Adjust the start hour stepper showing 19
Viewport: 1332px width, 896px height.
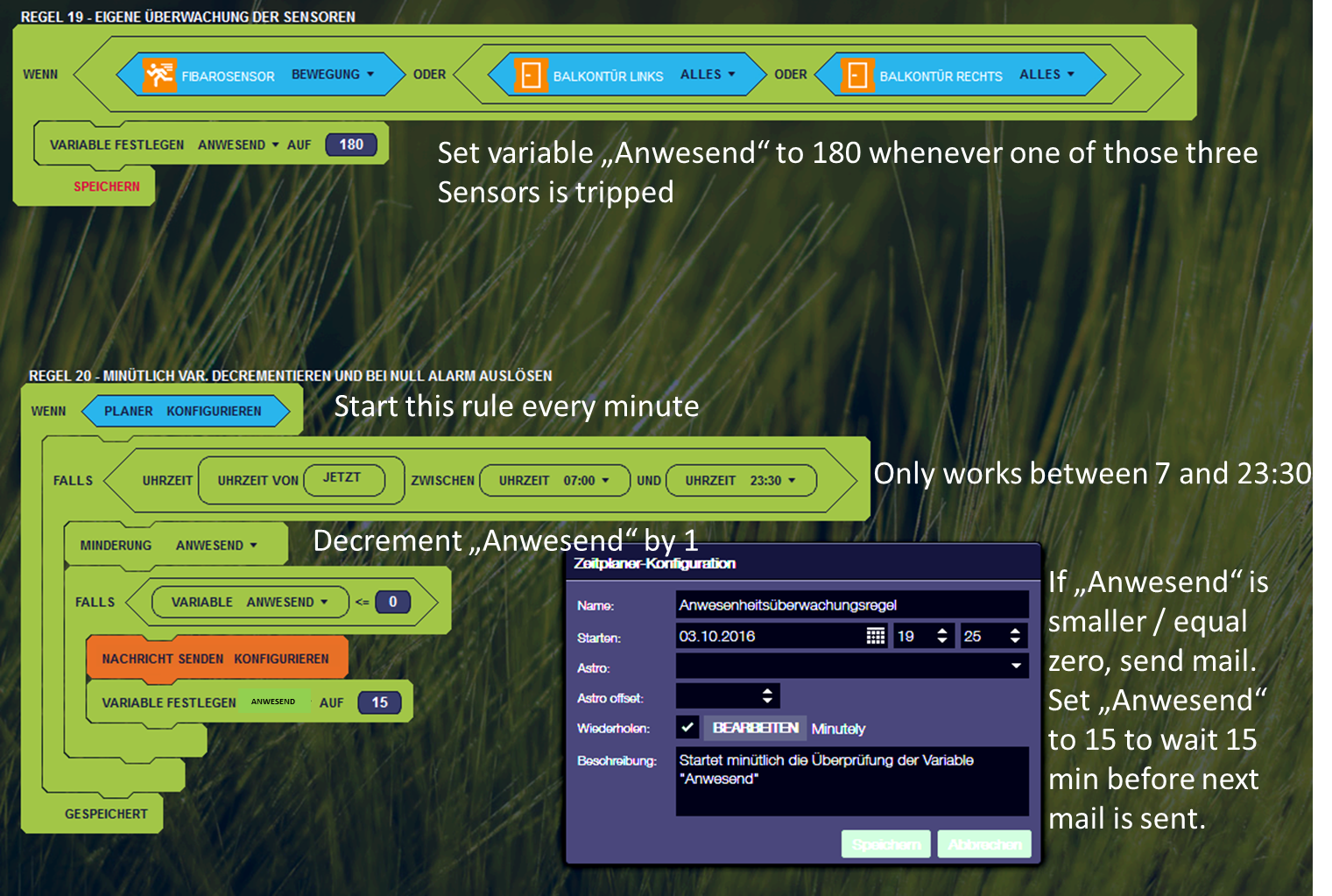coord(942,636)
